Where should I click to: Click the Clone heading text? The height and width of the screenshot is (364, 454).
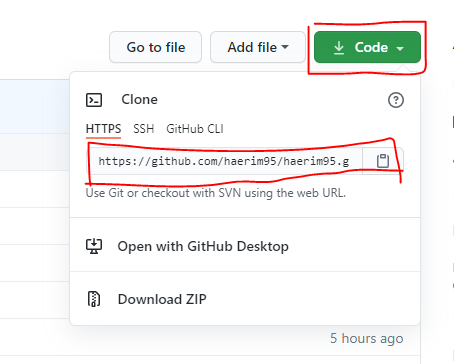pos(139,99)
